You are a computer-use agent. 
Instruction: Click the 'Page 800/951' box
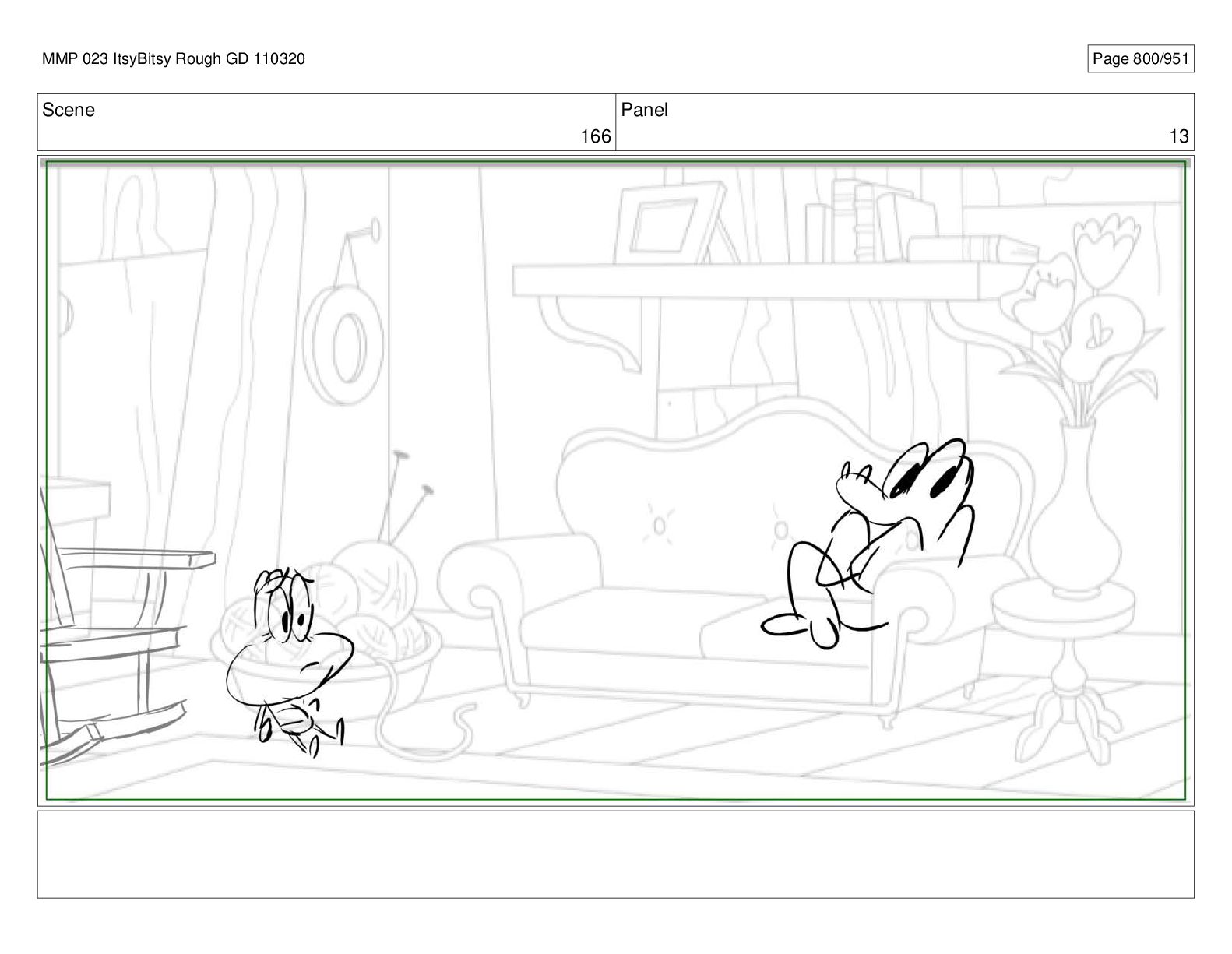(x=1140, y=59)
